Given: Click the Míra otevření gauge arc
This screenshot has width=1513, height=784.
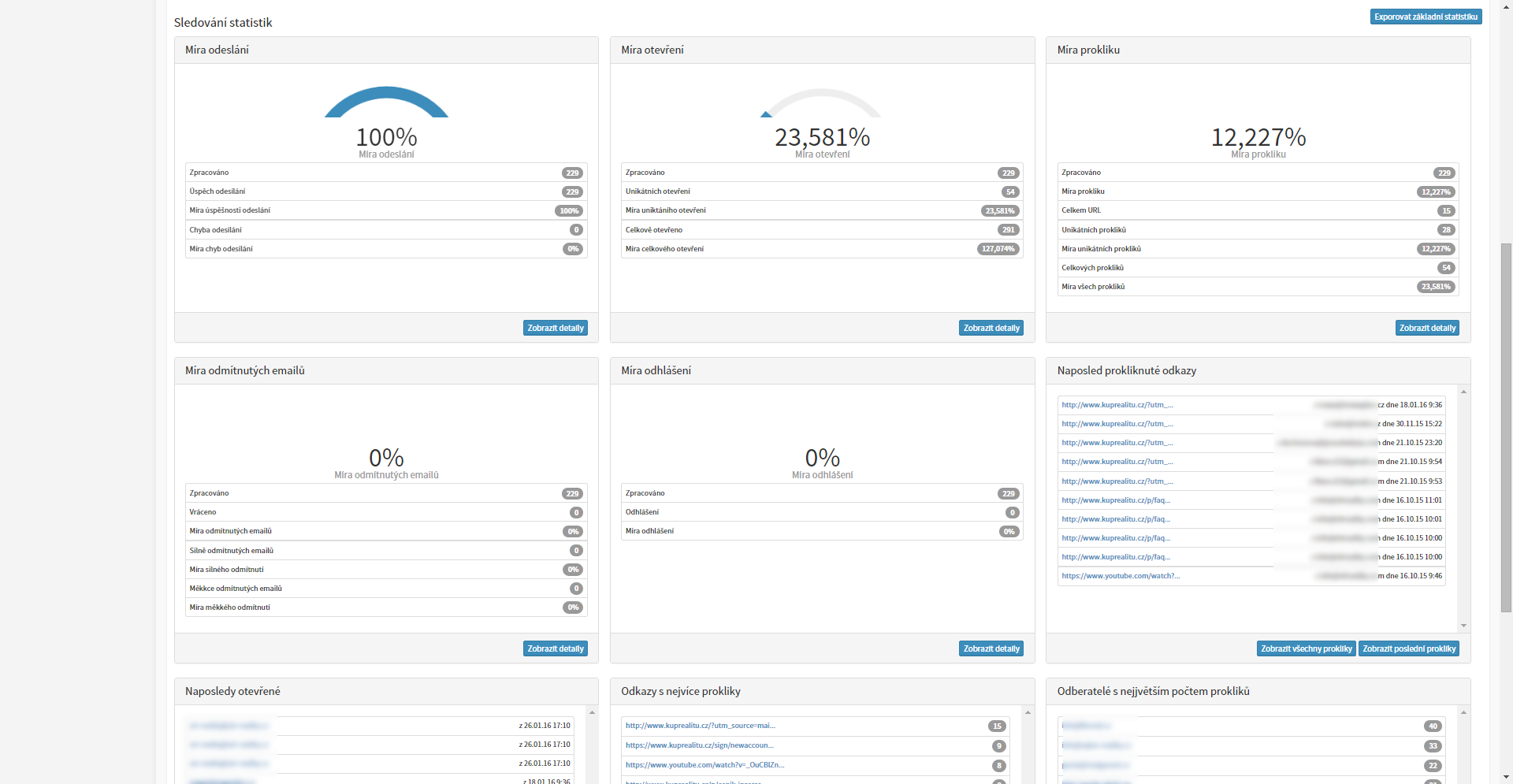Looking at the screenshot, I should pos(822,94).
